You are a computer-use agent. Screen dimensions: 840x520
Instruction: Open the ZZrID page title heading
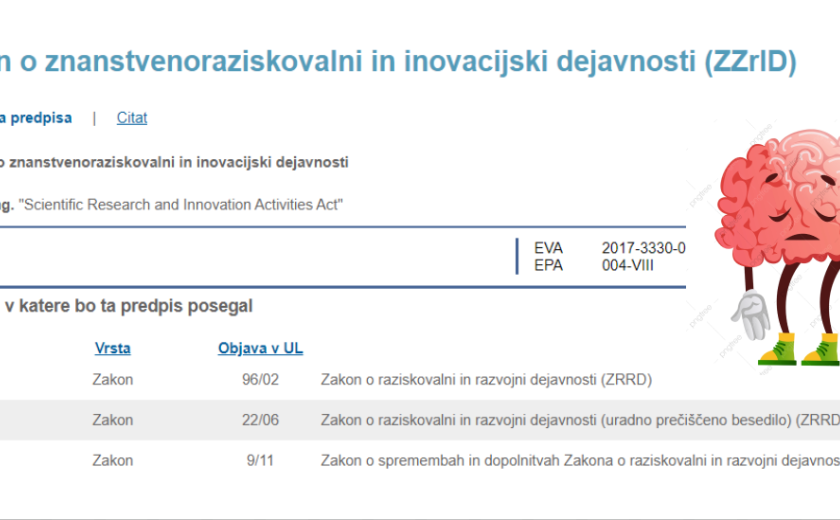pyautogui.click(x=397, y=62)
